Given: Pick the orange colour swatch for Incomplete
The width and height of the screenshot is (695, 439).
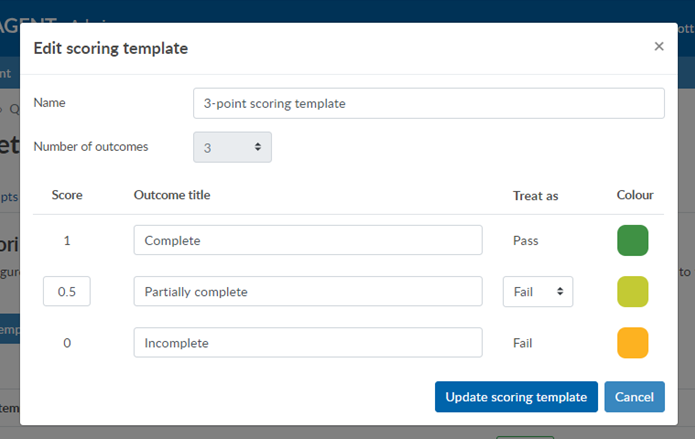Looking at the screenshot, I should click(633, 343).
